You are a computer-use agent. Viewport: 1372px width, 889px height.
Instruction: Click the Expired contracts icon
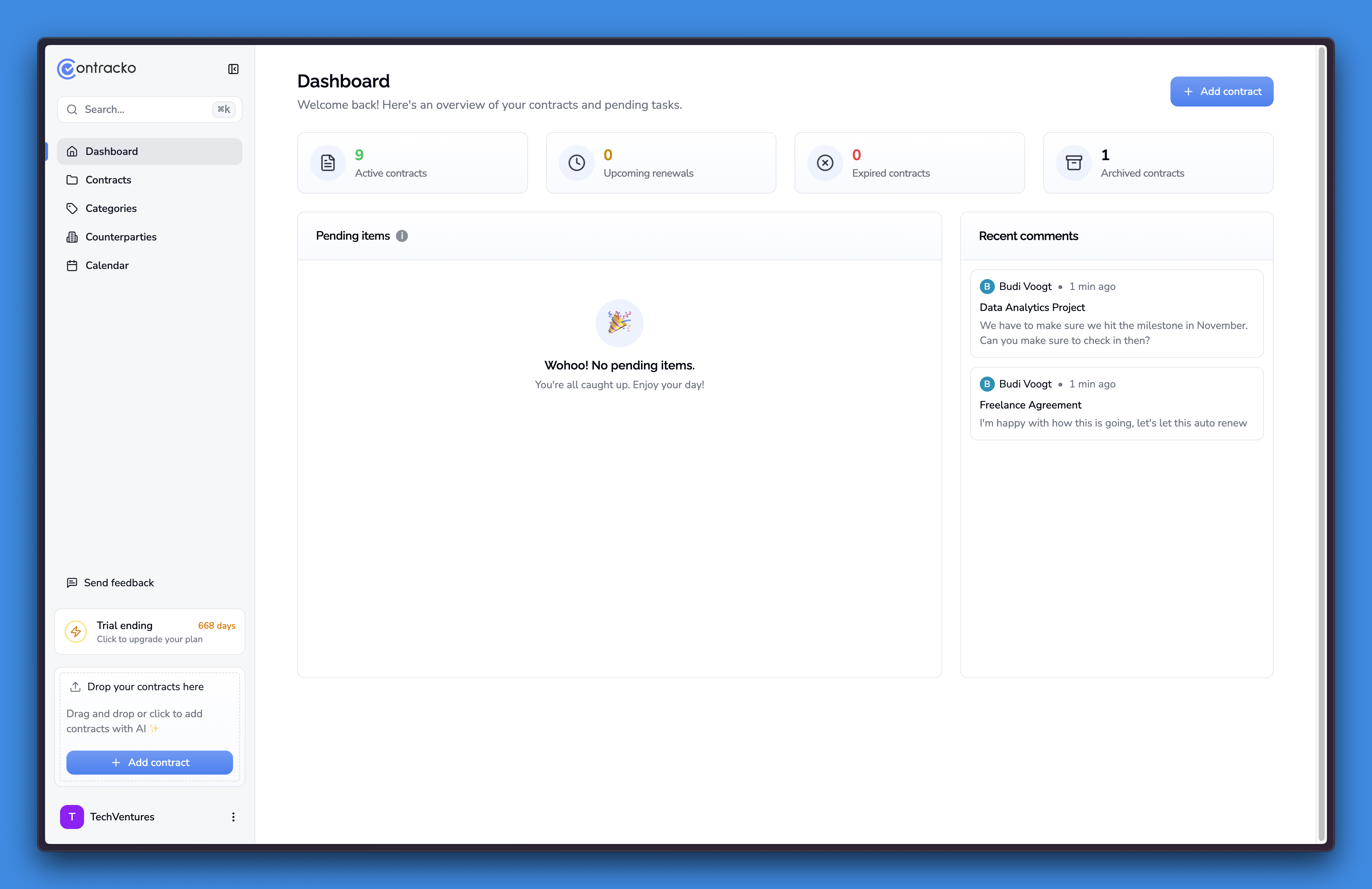[x=825, y=162]
